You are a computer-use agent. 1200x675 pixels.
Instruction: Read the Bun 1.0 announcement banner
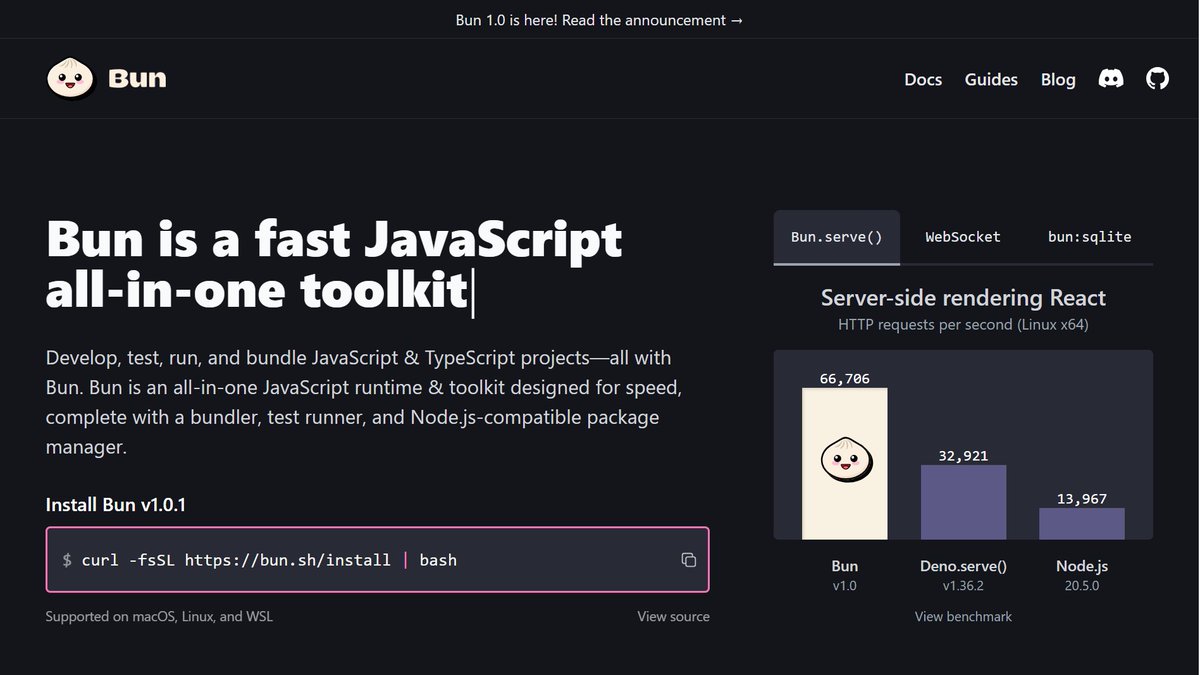pyautogui.click(x=599, y=20)
